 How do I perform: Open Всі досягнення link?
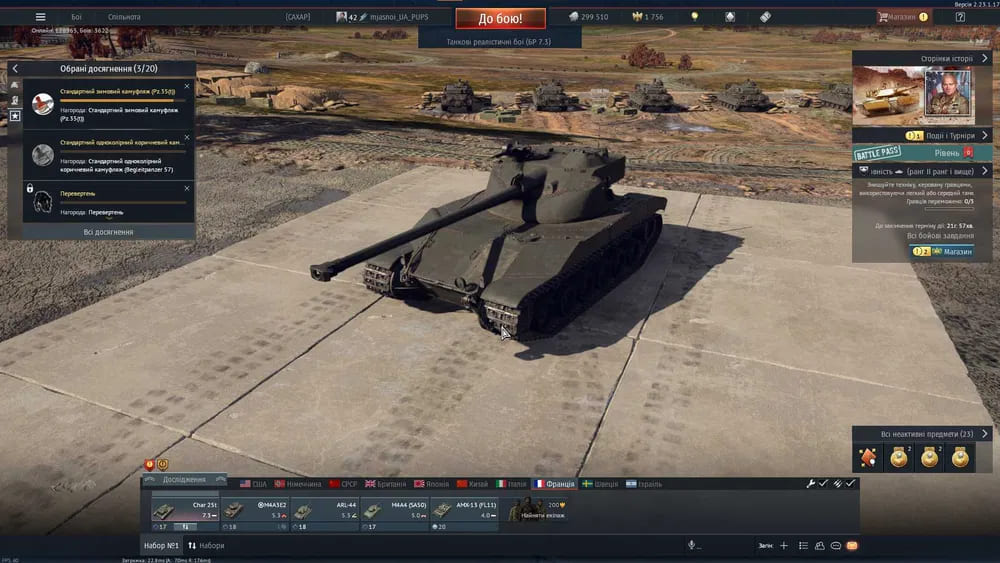coord(108,232)
